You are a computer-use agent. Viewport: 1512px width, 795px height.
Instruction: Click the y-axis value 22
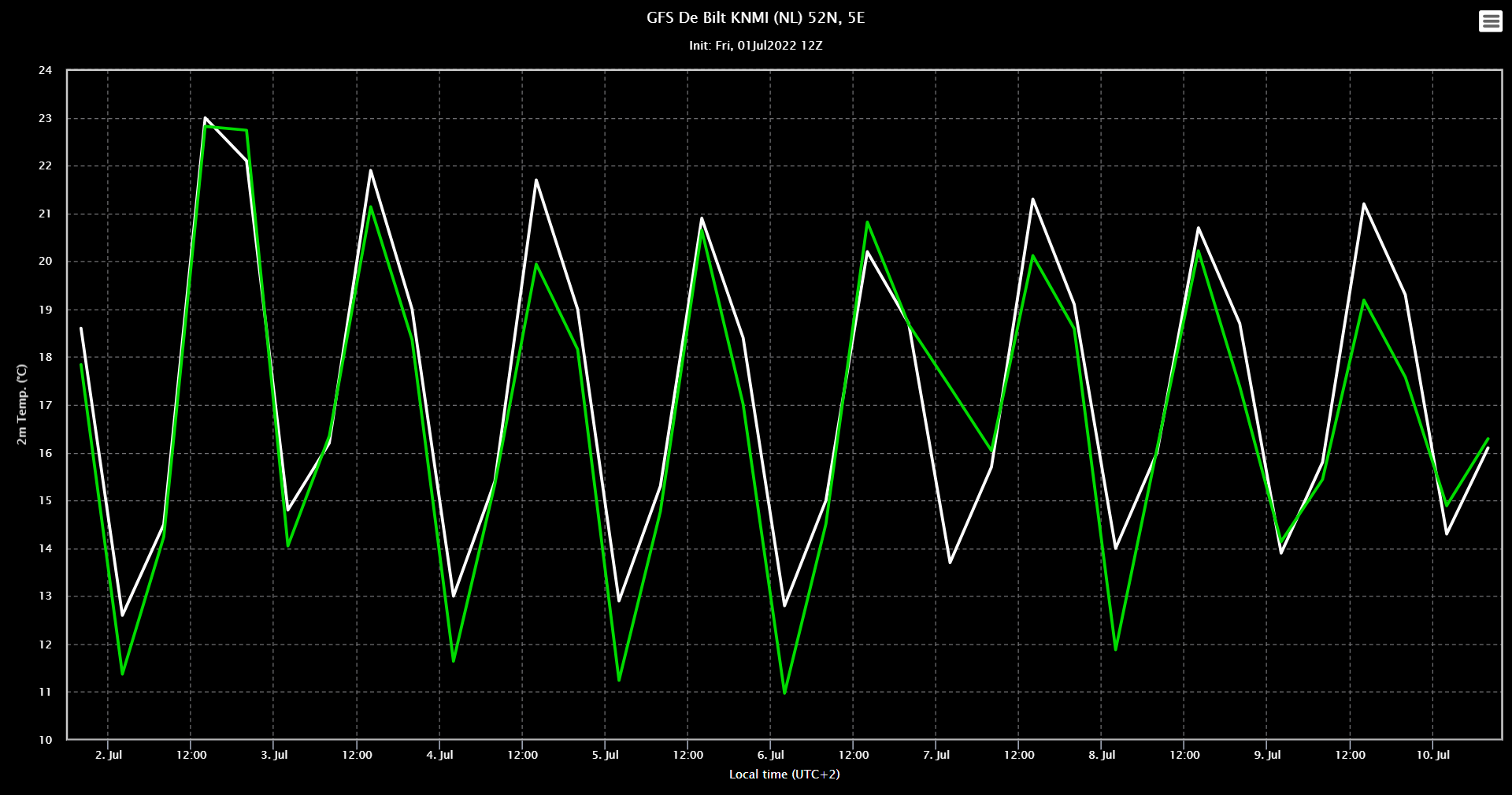click(45, 165)
